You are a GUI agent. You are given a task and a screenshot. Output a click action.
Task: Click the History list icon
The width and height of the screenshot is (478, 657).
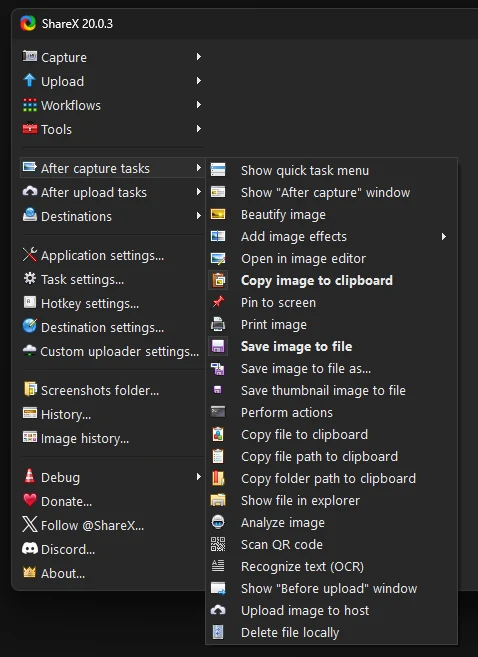coord(29,413)
